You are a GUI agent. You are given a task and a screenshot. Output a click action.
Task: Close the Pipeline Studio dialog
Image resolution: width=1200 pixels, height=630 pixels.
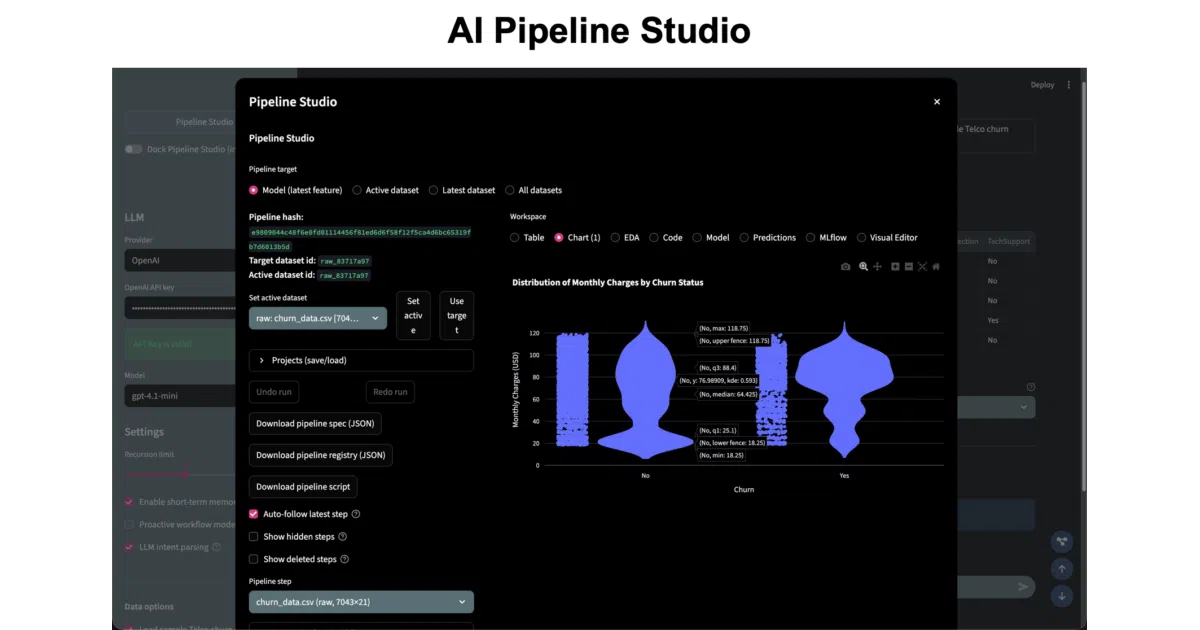pyautogui.click(x=937, y=102)
